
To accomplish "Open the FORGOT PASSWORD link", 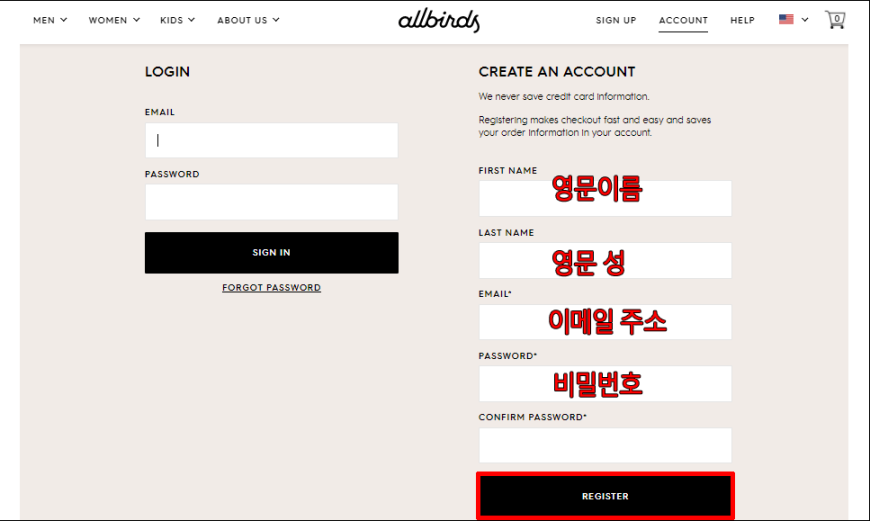I will click(271, 287).
